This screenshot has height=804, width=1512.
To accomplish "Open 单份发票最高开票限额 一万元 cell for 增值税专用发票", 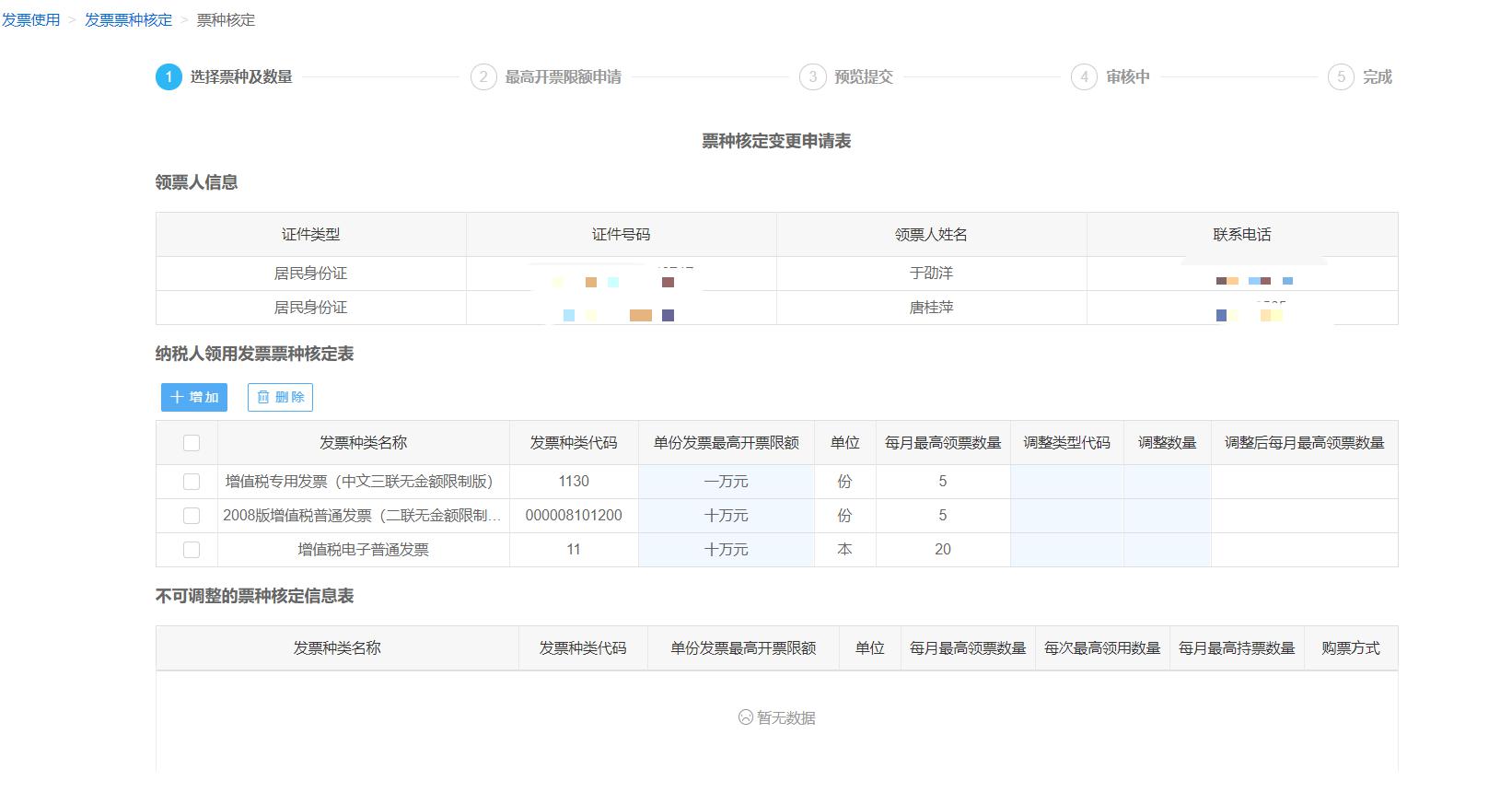I will (x=726, y=482).
